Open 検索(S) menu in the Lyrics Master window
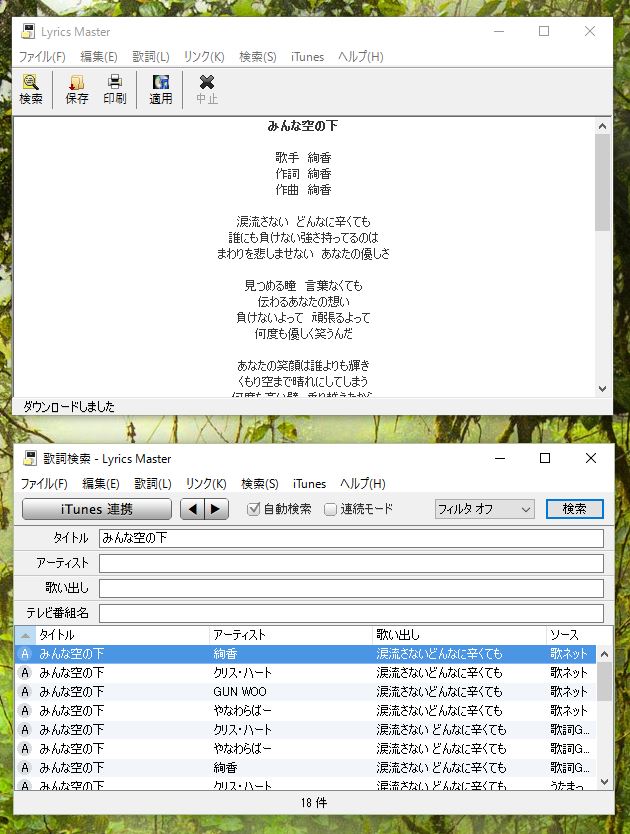This screenshot has width=630, height=834. pyautogui.click(x=258, y=56)
